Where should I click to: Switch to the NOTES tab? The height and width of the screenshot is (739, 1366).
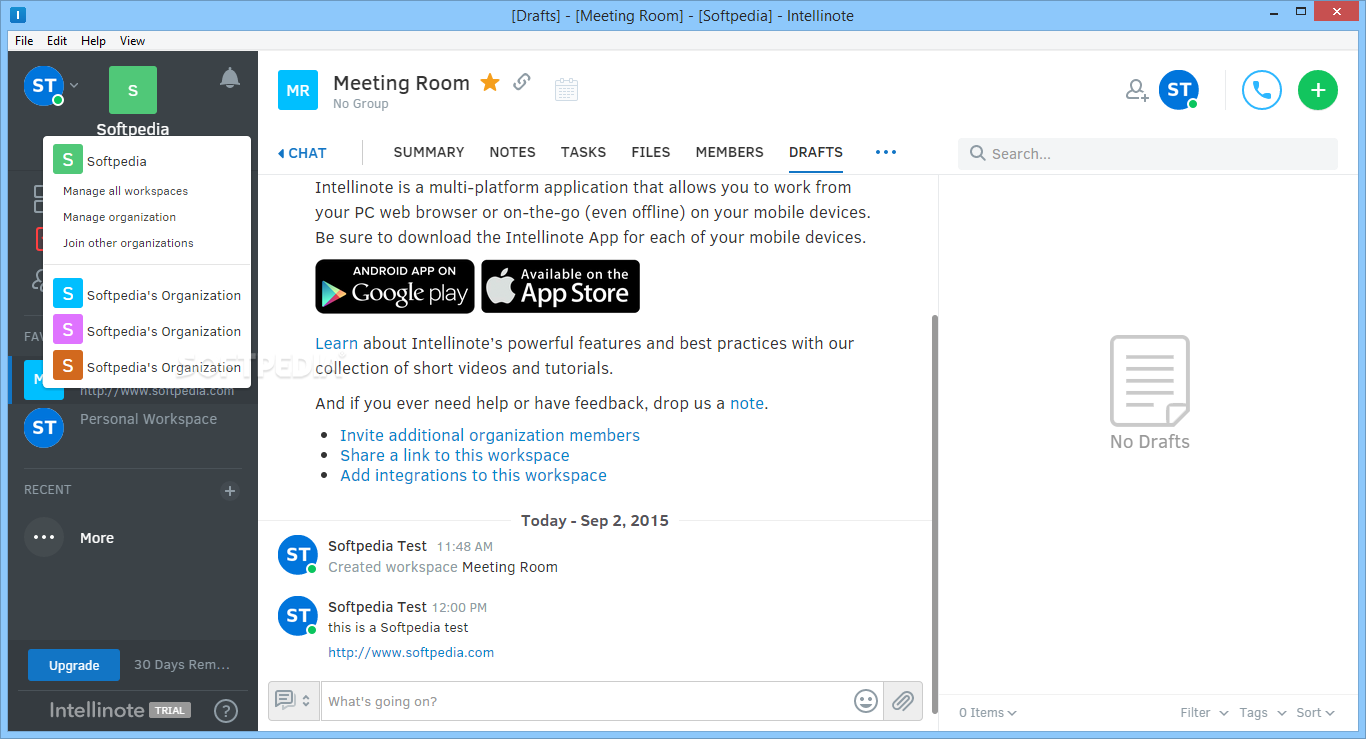click(x=512, y=152)
